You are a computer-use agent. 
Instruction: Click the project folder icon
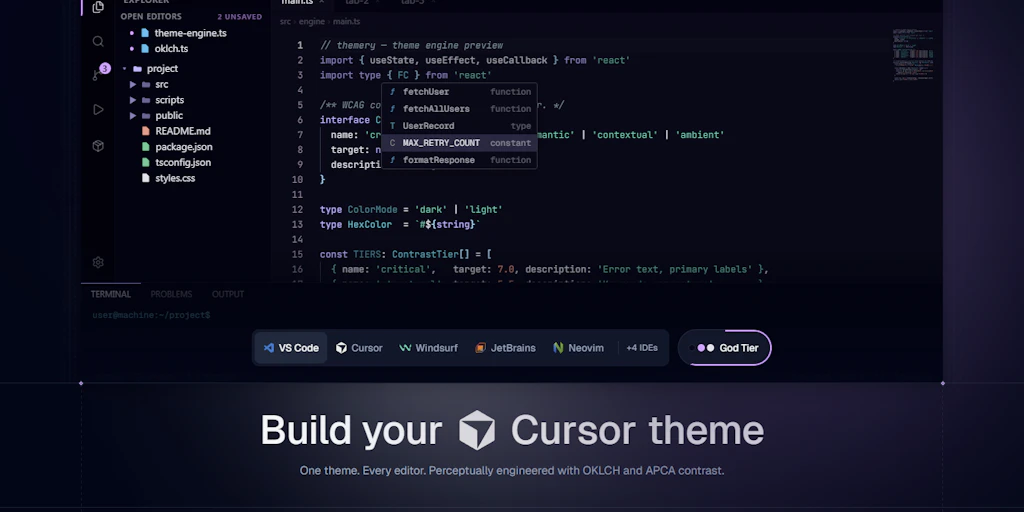pos(137,69)
